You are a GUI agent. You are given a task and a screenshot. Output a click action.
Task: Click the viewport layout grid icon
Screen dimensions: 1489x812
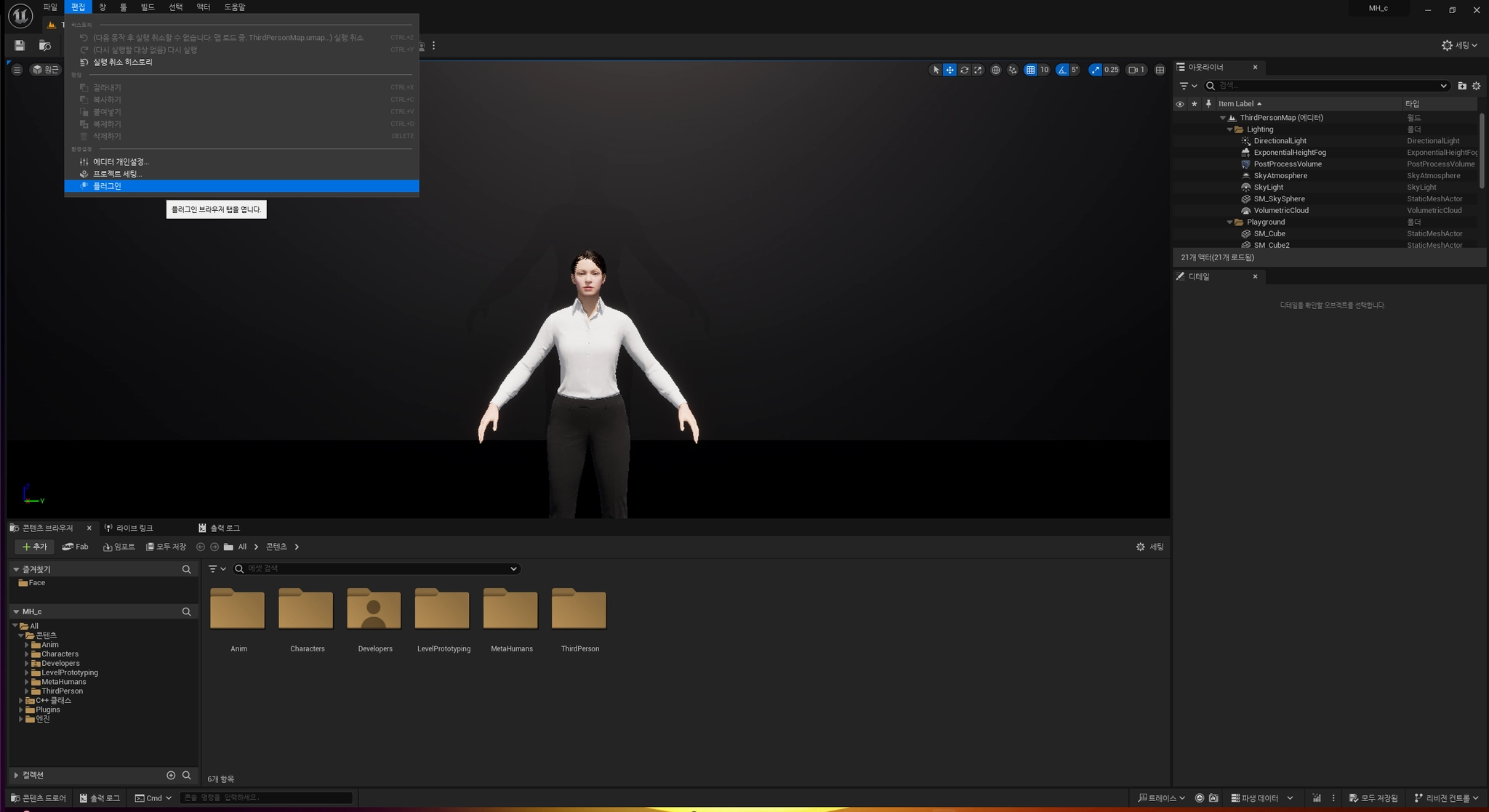point(1160,70)
